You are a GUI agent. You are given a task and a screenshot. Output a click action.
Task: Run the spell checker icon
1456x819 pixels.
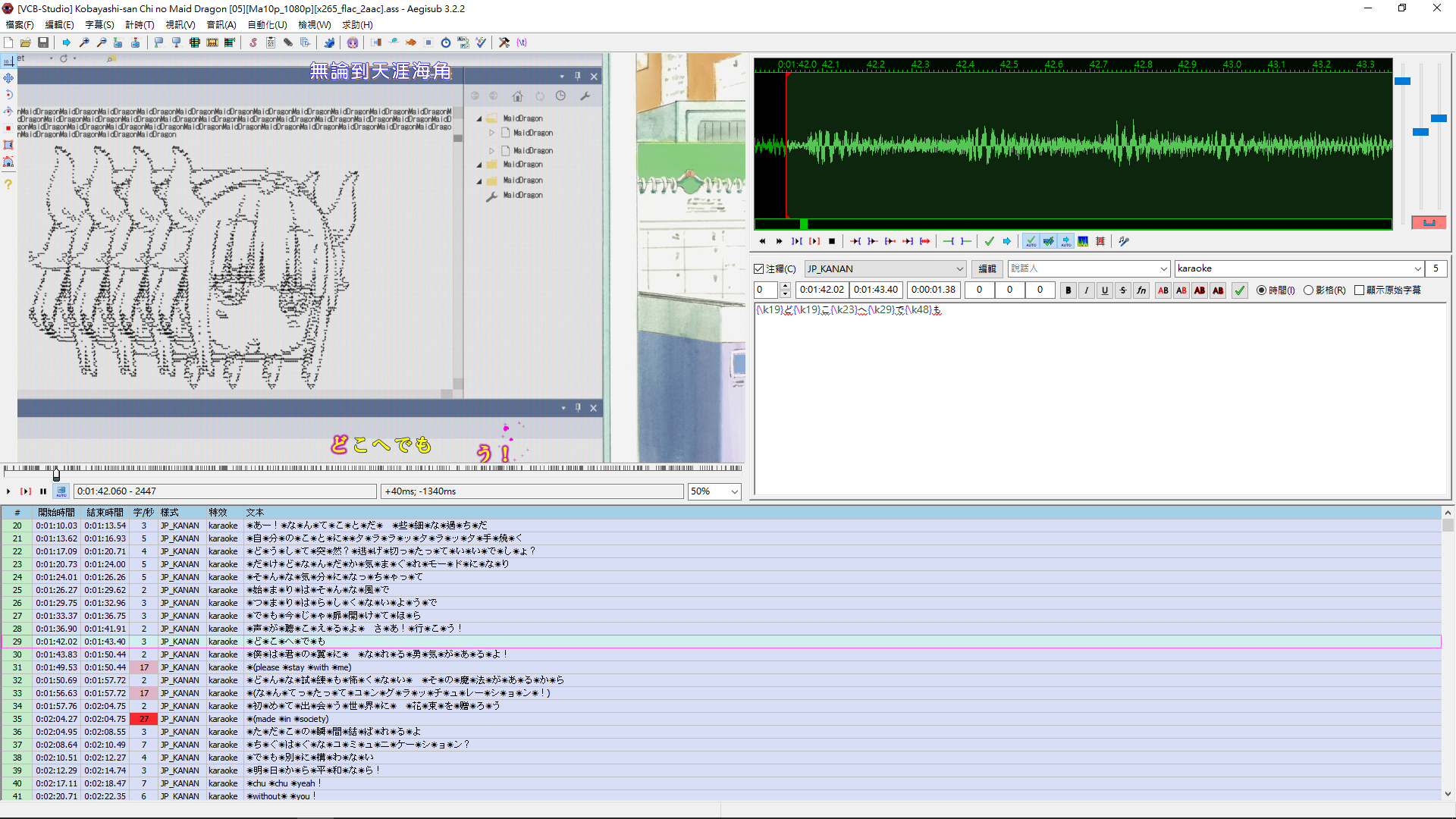[x=481, y=42]
